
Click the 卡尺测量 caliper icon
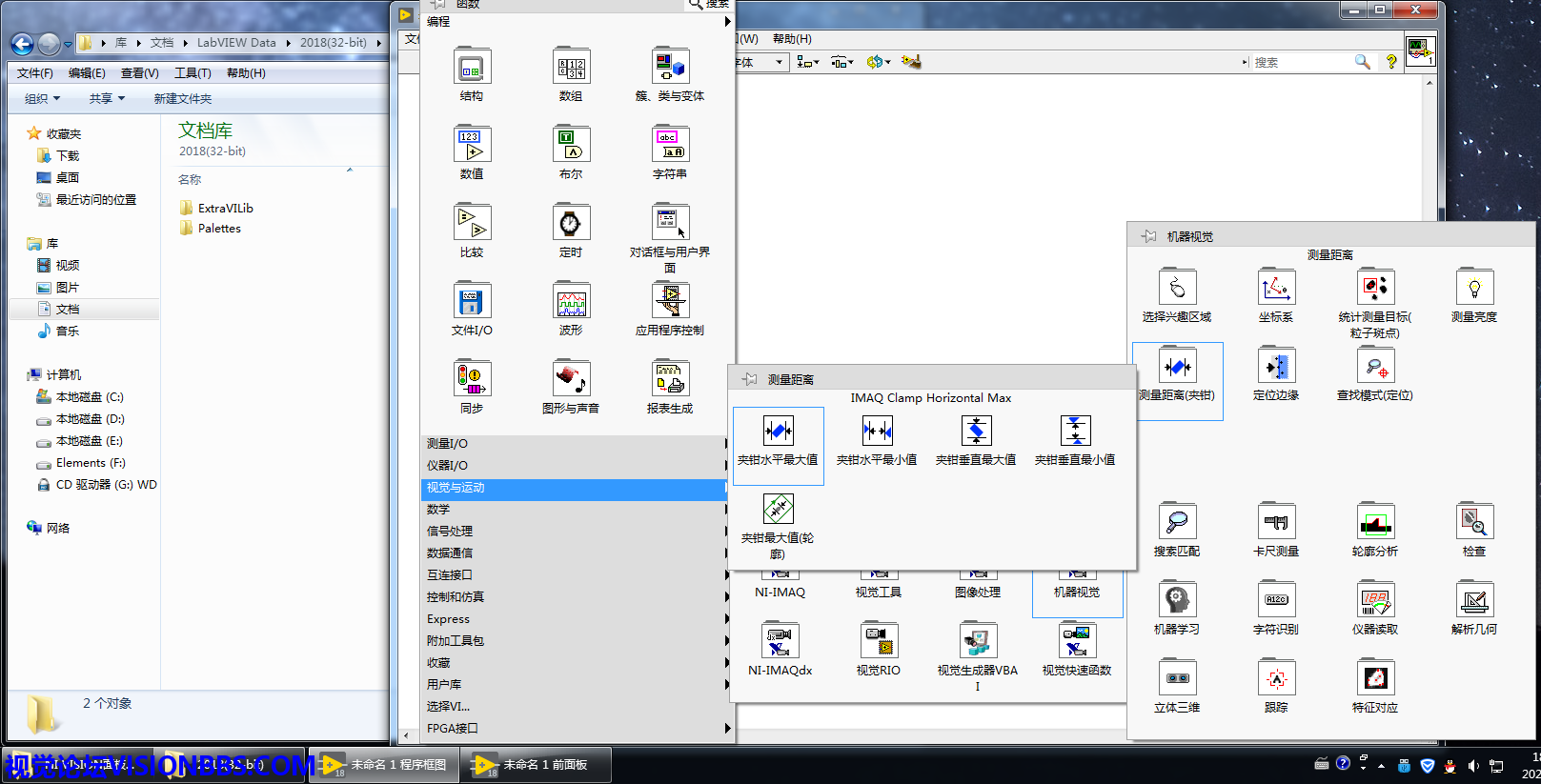coord(1275,523)
